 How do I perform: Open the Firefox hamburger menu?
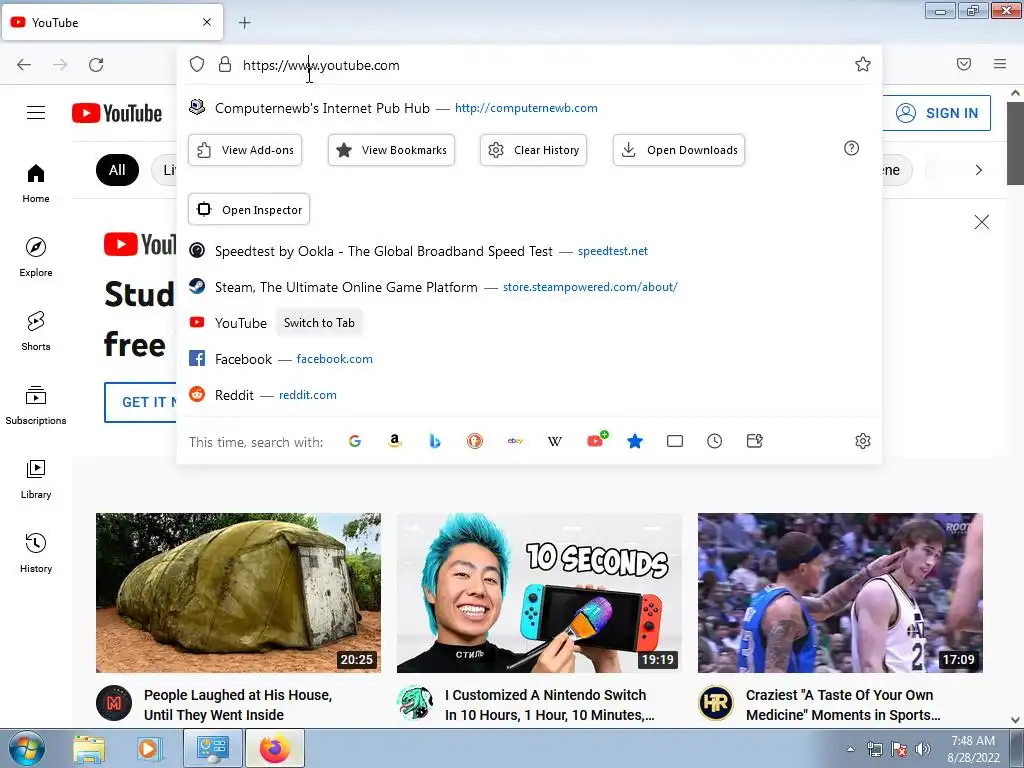click(1000, 64)
